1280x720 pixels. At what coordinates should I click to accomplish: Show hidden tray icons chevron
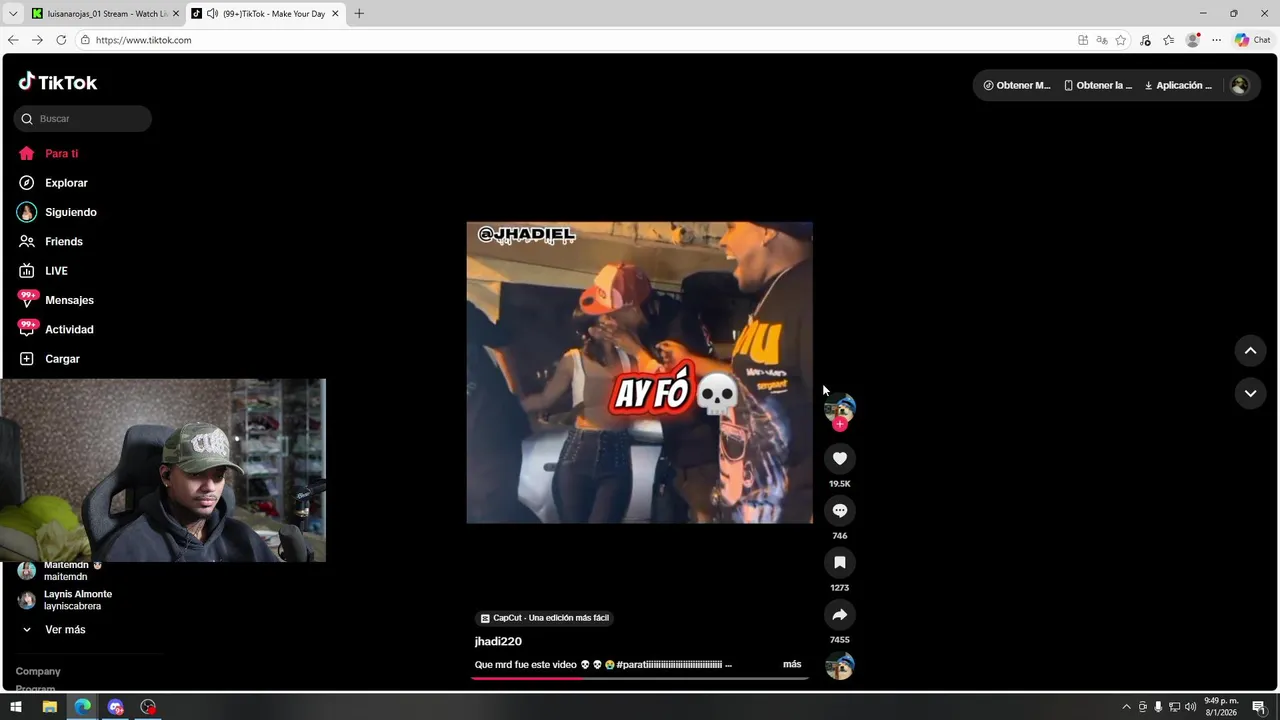pyautogui.click(x=1126, y=707)
